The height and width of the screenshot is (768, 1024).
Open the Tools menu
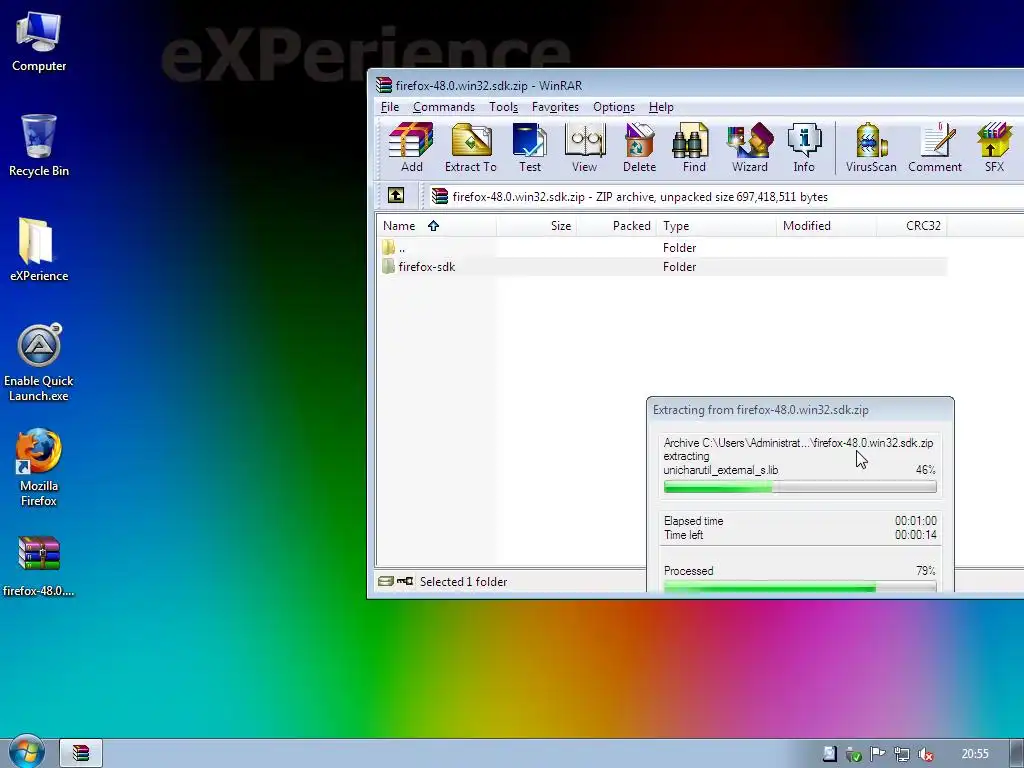pyautogui.click(x=504, y=106)
